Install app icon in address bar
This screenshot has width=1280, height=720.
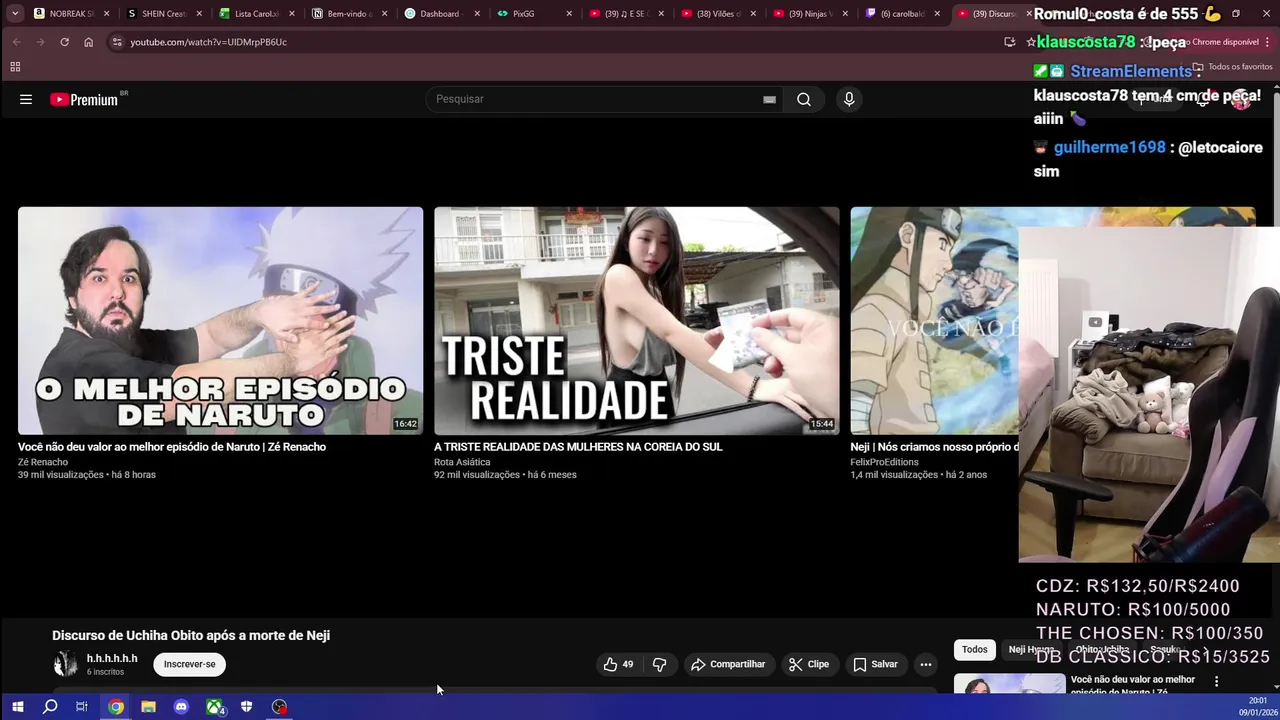(1009, 42)
